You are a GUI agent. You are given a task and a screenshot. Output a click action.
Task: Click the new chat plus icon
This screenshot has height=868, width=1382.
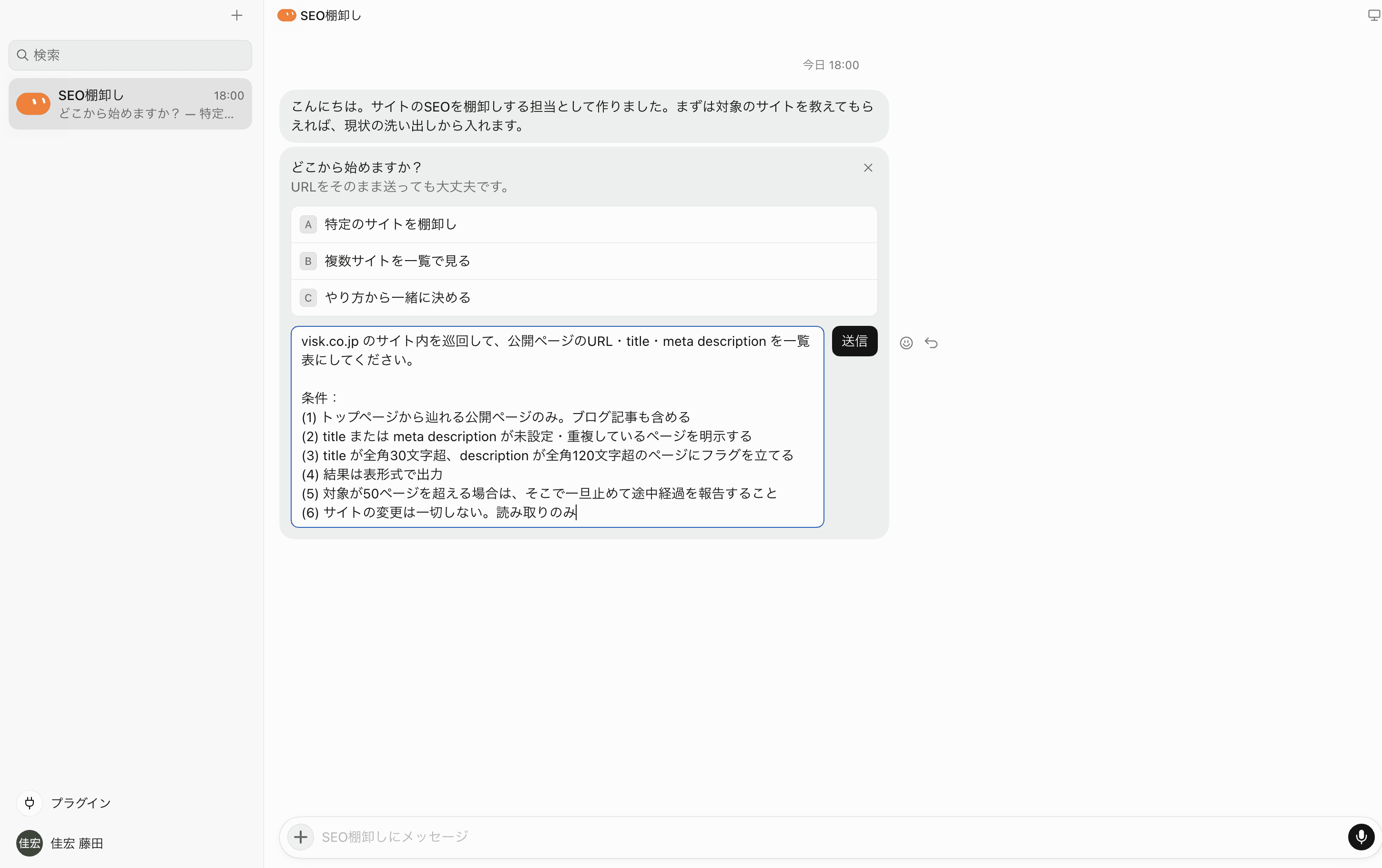[x=236, y=16]
